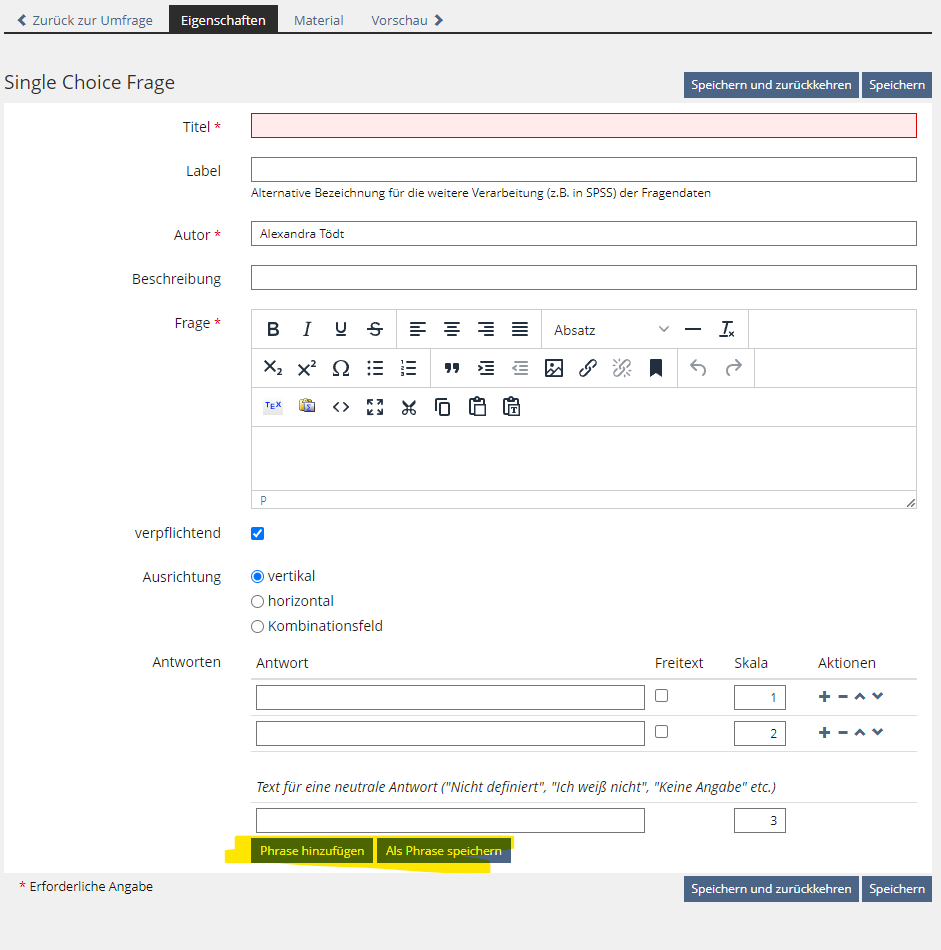Select Kombinationsfeld orientation
The width and height of the screenshot is (941, 950).
click(x=258, y=626)
